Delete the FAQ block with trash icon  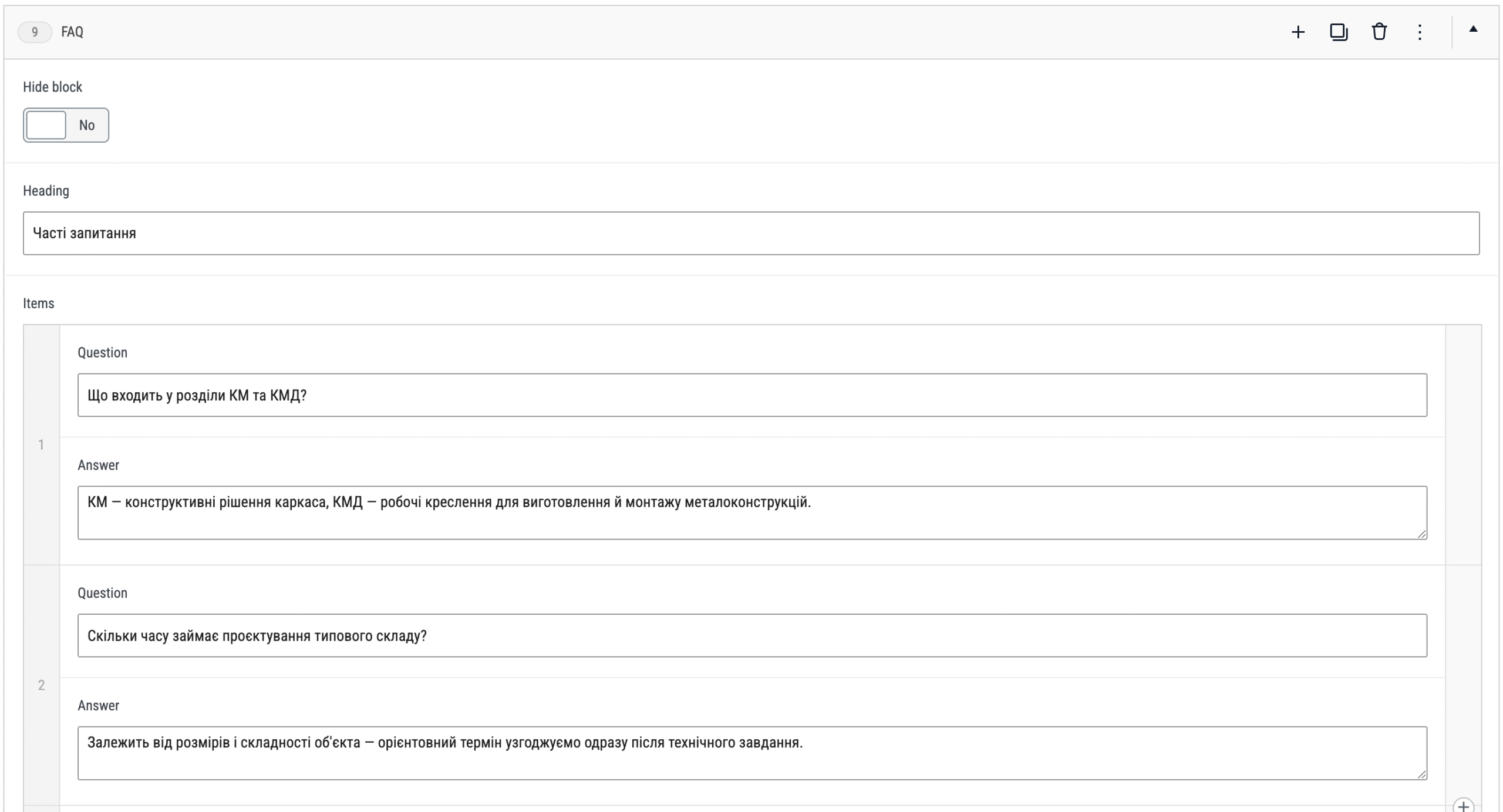click(x=1379, y=32)
